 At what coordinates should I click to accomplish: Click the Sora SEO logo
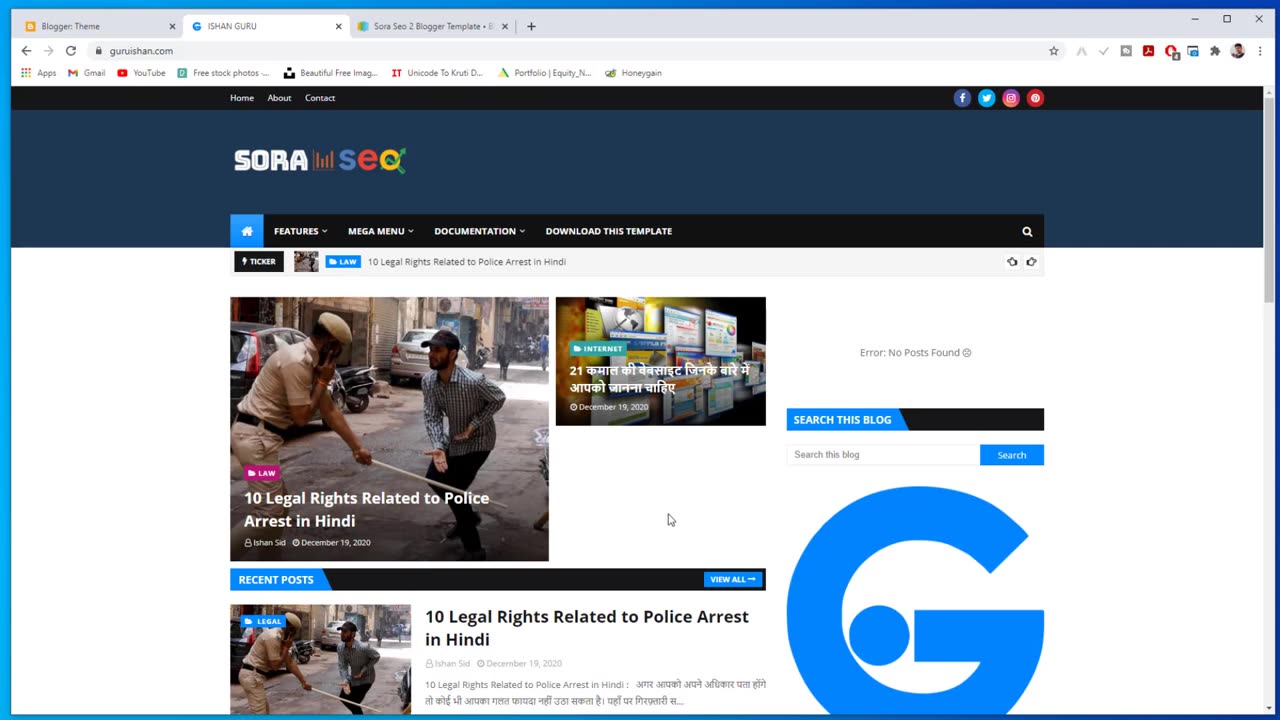[320, 160]
